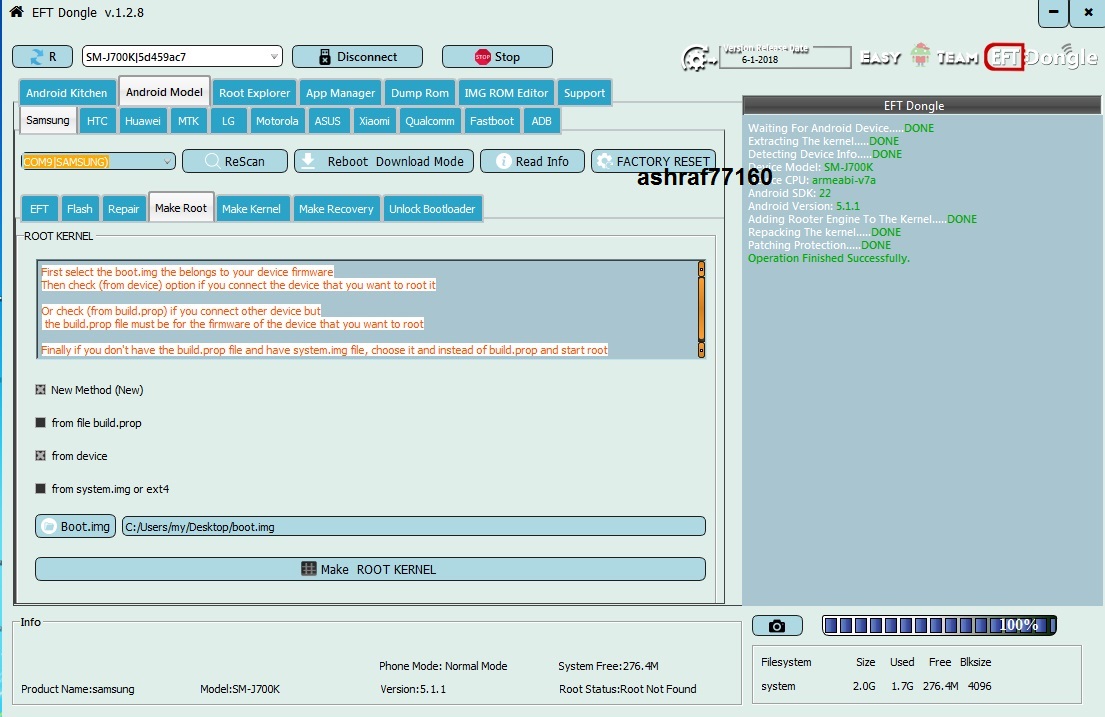Screen dimensions: 1105x717
Task: Click the ReScan button
Action: tap(235, 161)
